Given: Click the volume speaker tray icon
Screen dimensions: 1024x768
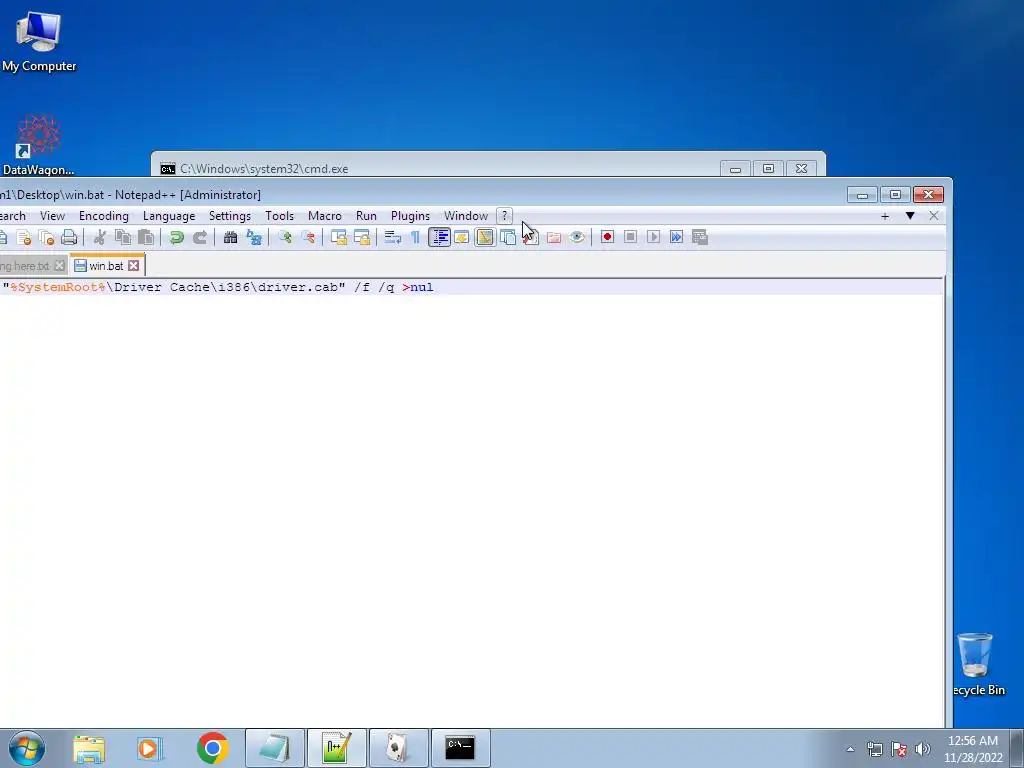Looking at the screenshot, I should [x=923, y=749].
